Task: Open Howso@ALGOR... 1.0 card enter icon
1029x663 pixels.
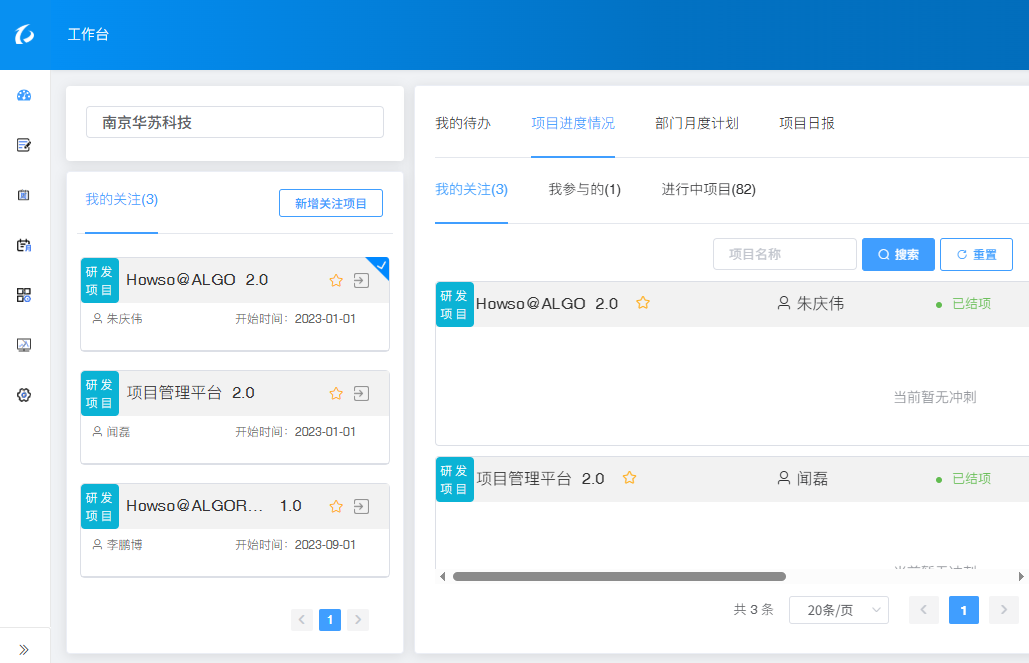Action: 361,506
